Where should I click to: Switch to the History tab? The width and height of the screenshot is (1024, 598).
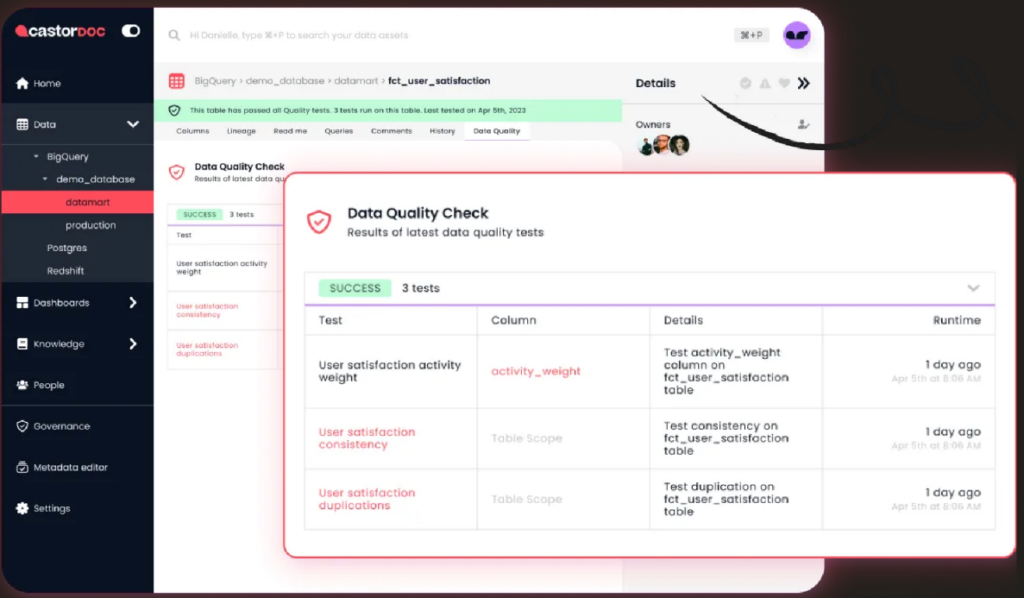point(442,131)
